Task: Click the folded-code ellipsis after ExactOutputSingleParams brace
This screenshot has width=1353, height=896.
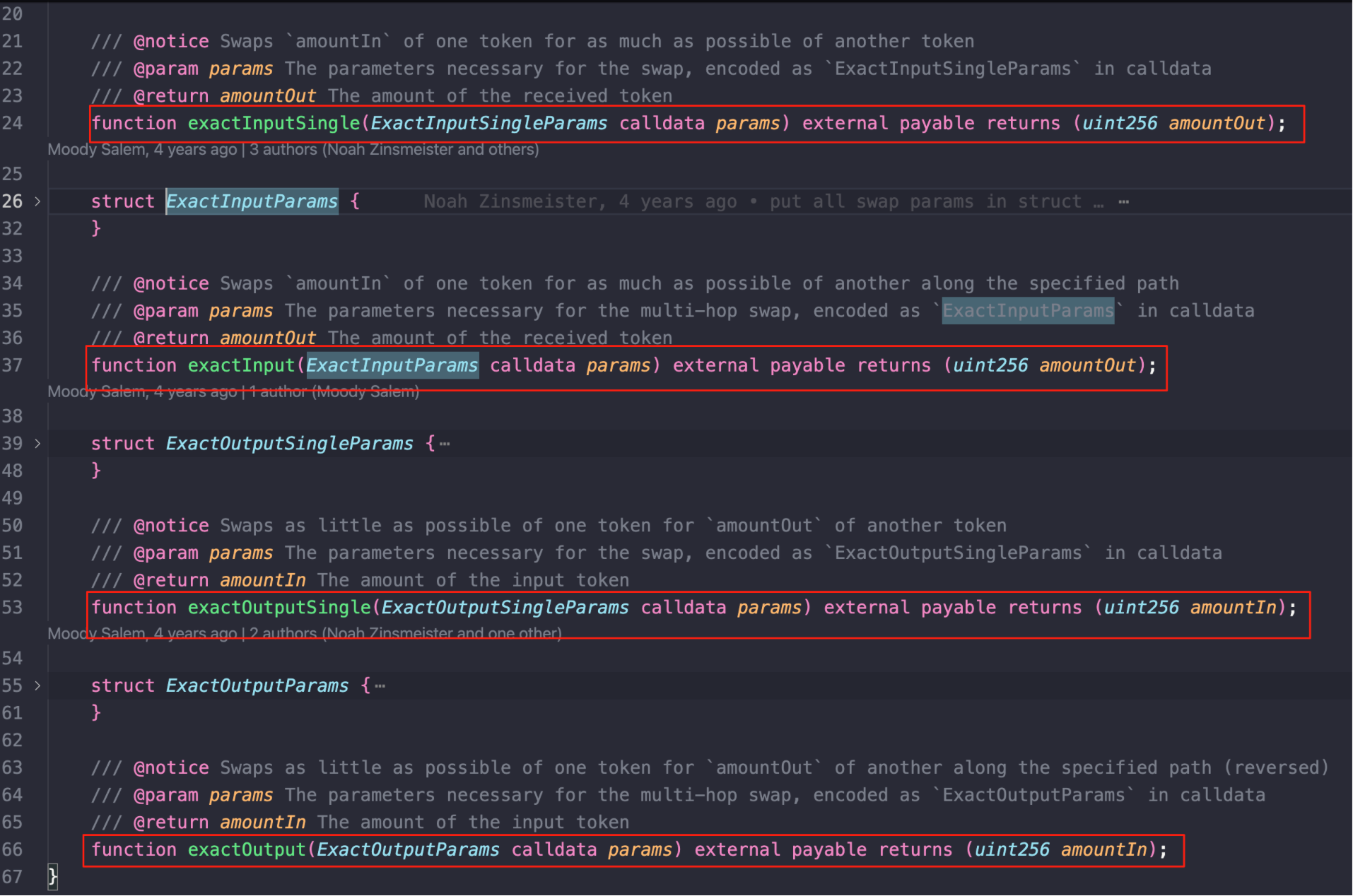Action: 445,444
